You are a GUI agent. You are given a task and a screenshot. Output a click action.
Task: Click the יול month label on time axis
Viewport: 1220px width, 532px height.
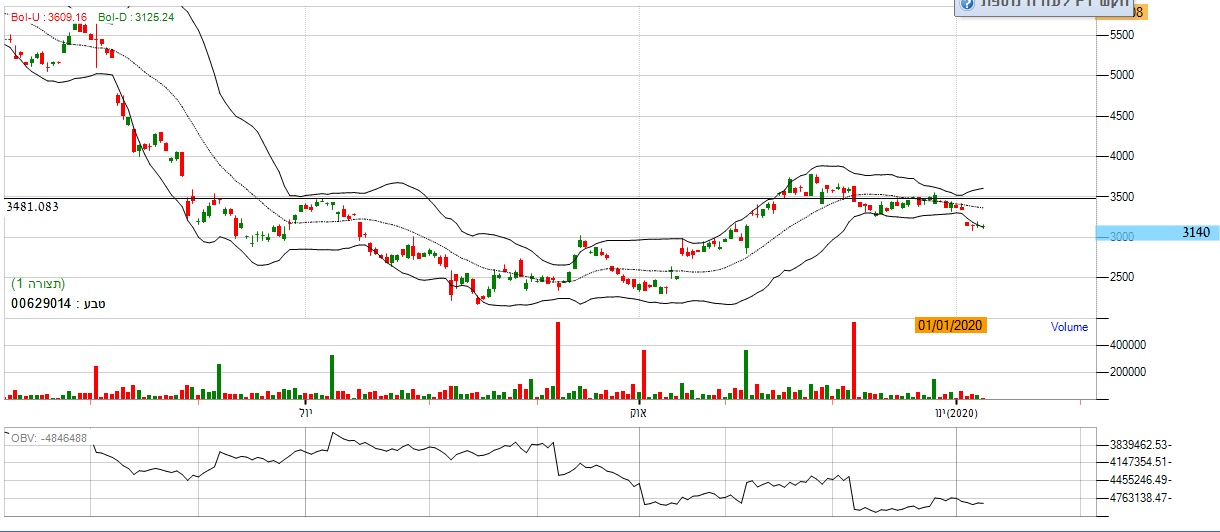coord(306,412)
